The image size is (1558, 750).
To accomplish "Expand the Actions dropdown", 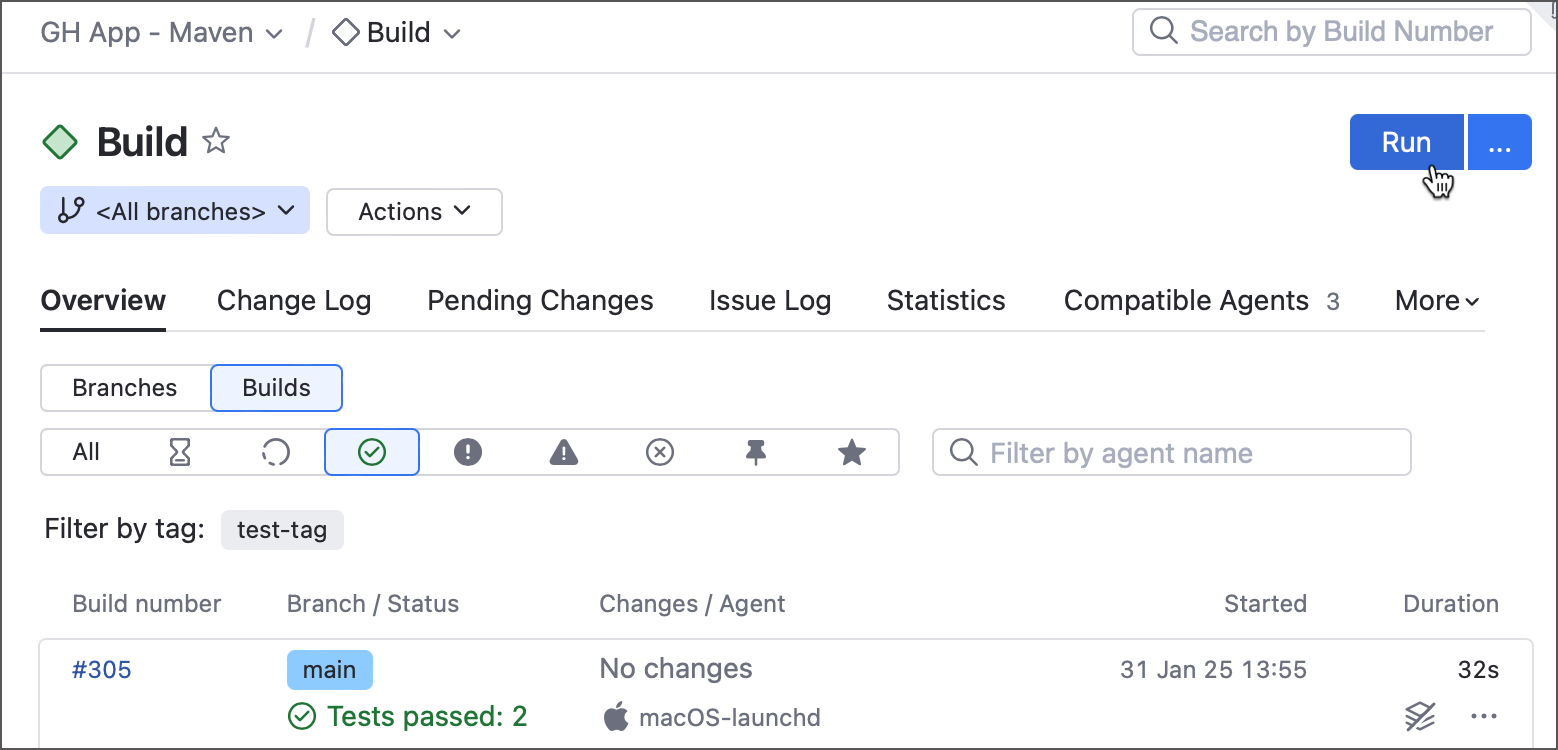I will point(414,211).
